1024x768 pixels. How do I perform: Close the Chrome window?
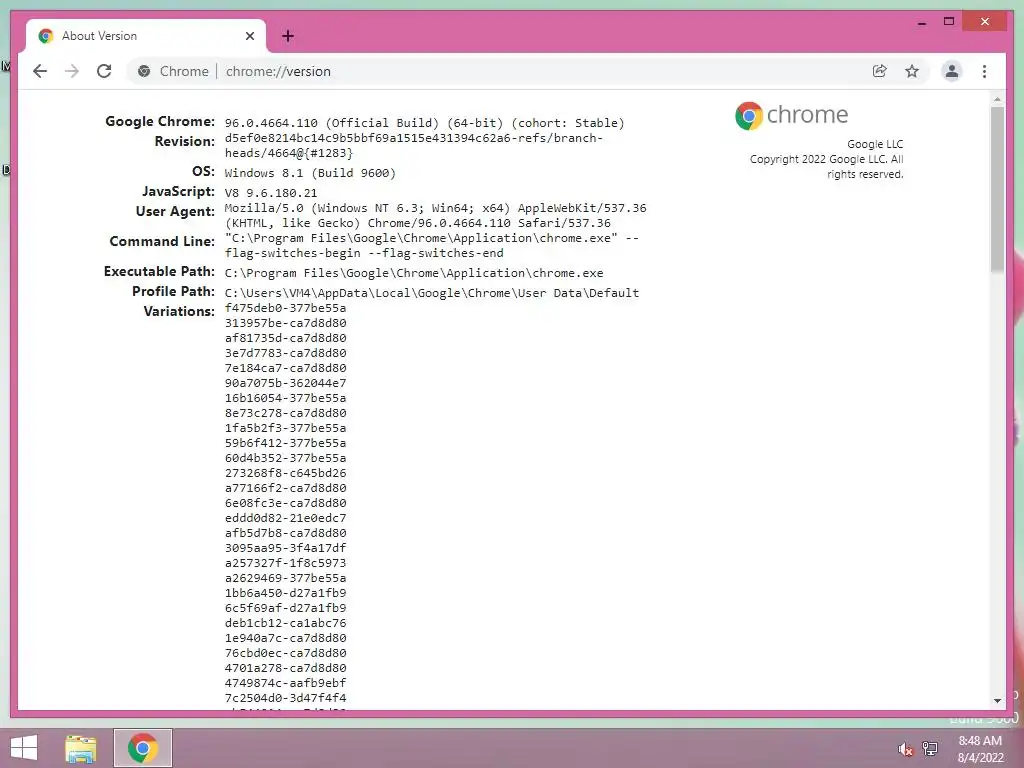[985, 22]
